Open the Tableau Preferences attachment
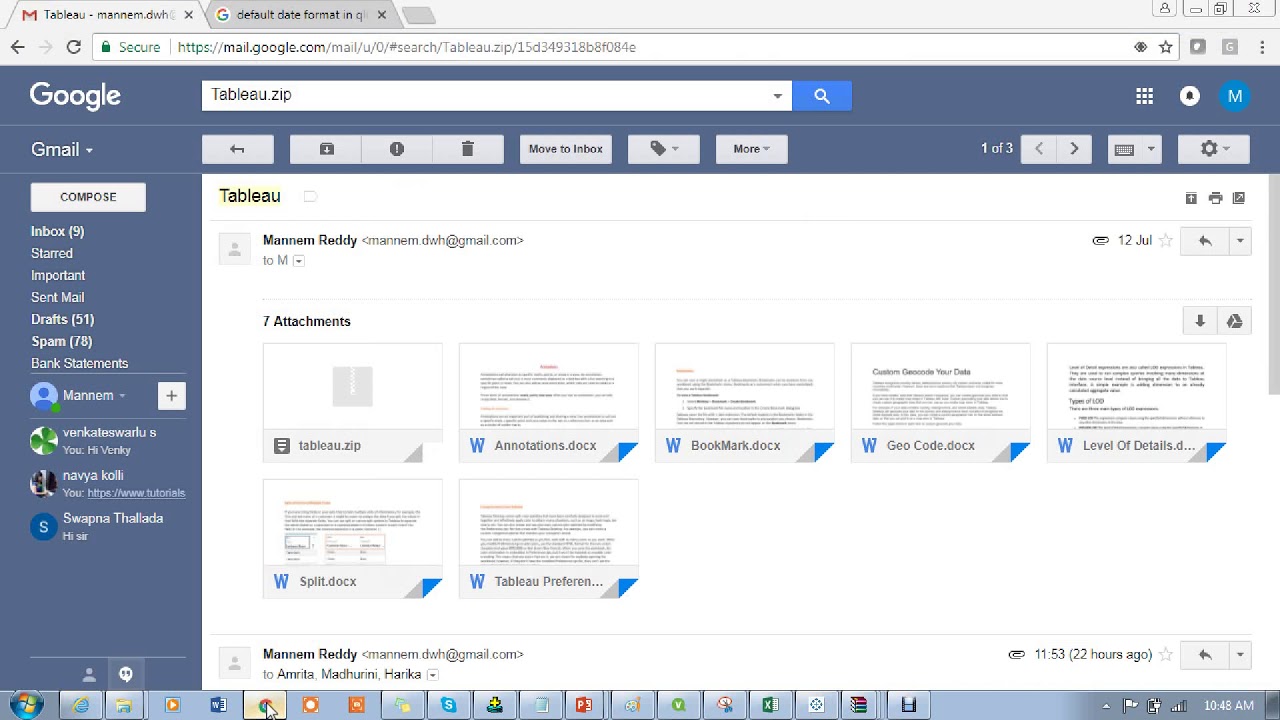The width and height of the screenshot is (1280, 720). pyautogui.click(x=548, y=538)
